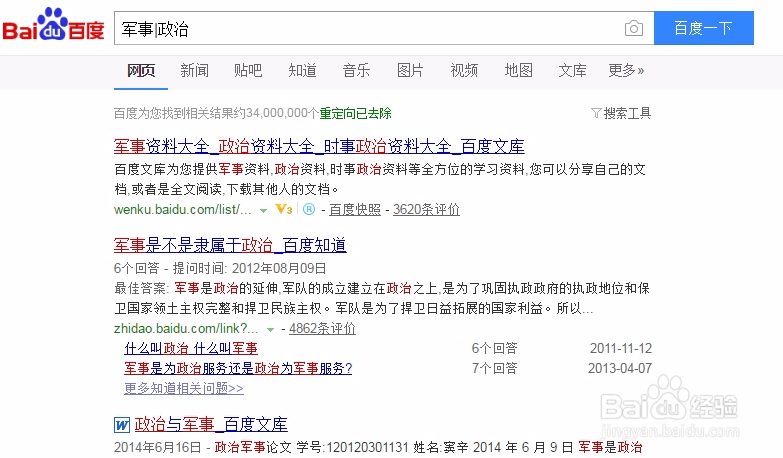The width and height of the screenshot is (783, 458).
Task: Open the 视频 tab
Action: coord(464,70)
